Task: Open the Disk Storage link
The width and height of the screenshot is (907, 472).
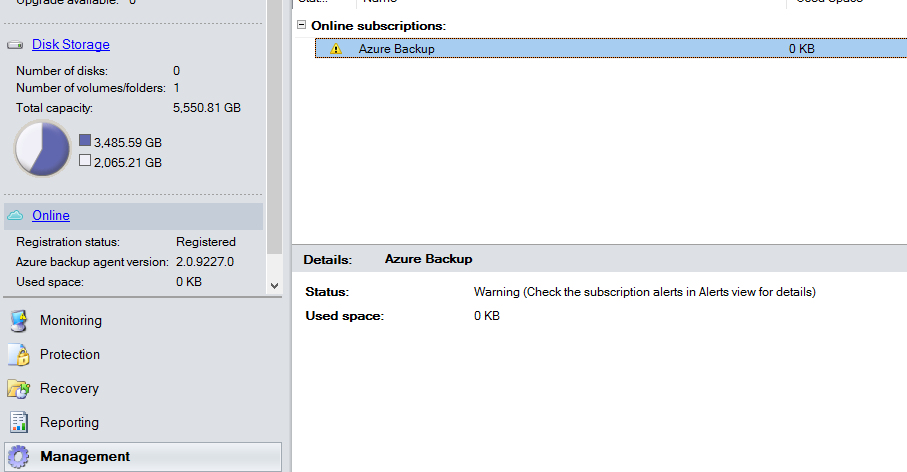Action: (x=71, y=45)
